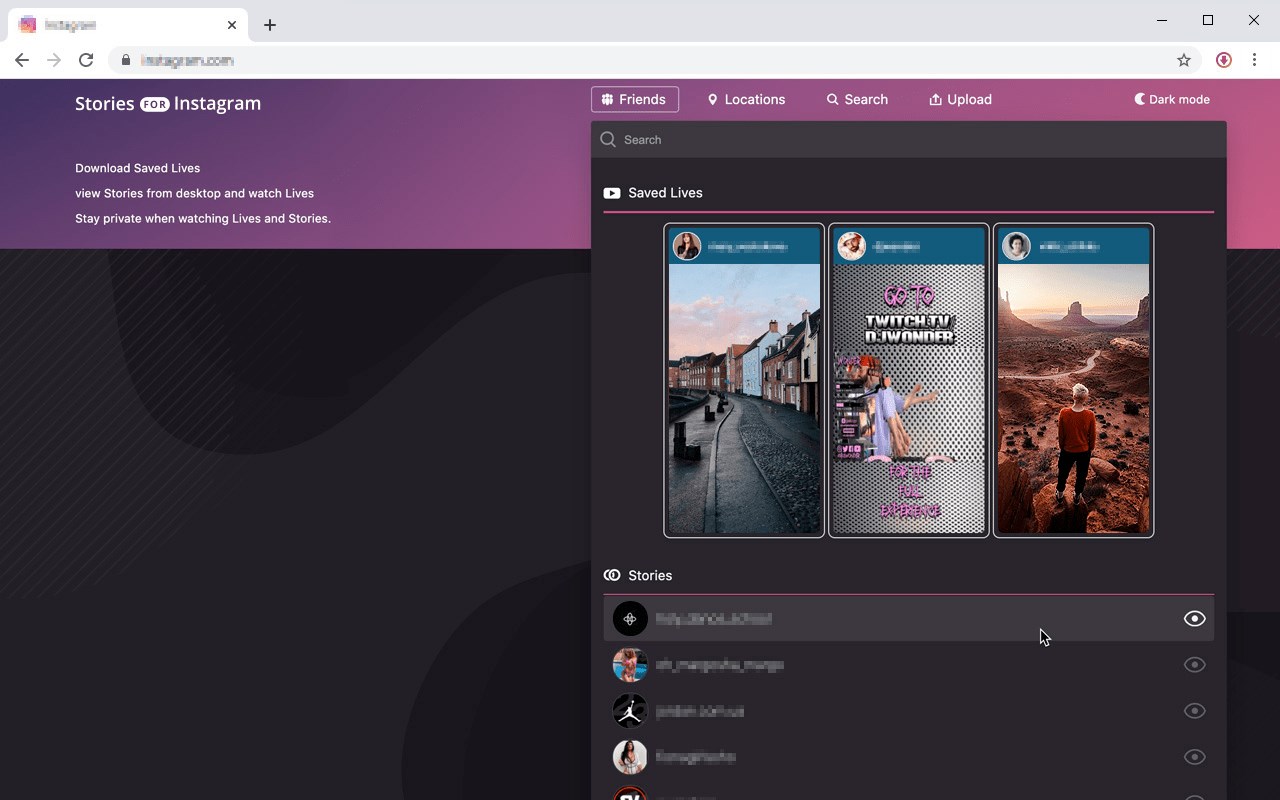Click avatar on the cobblestone street card

[687, 246]
